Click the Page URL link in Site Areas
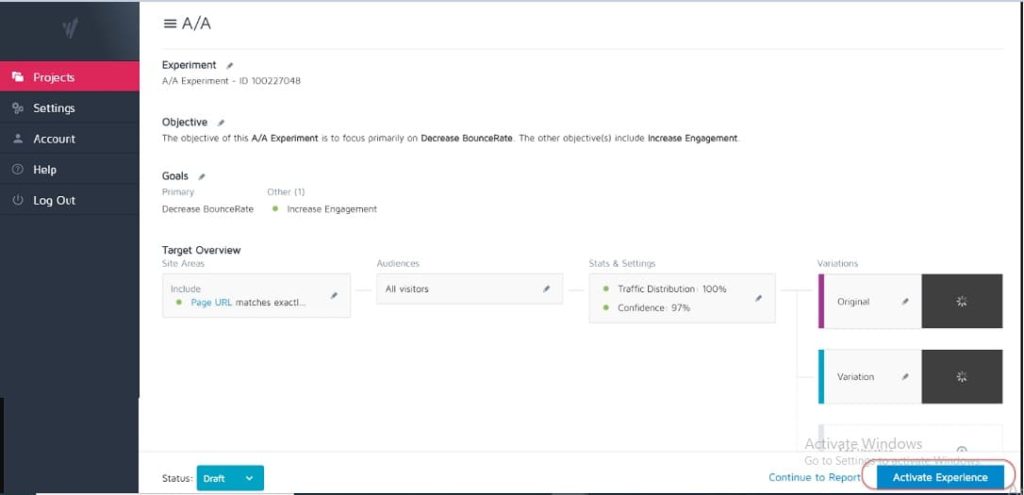Viewport: 1024px width, 495px height. pos(211,302)
